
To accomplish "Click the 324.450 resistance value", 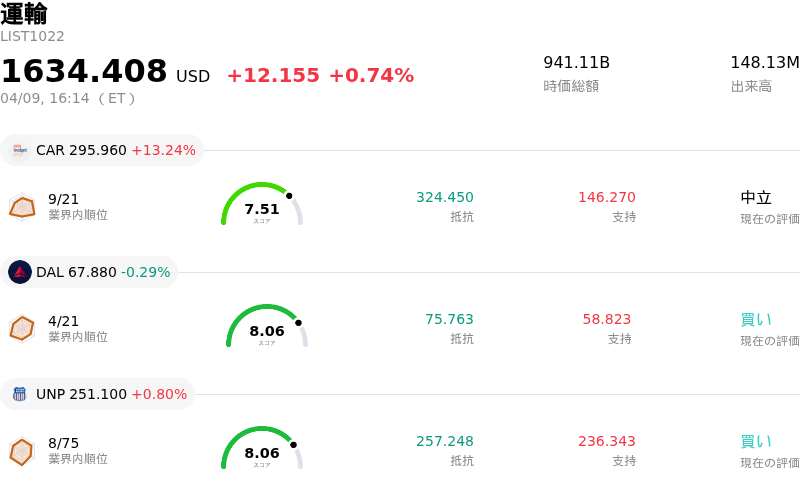I will (445, 197).
